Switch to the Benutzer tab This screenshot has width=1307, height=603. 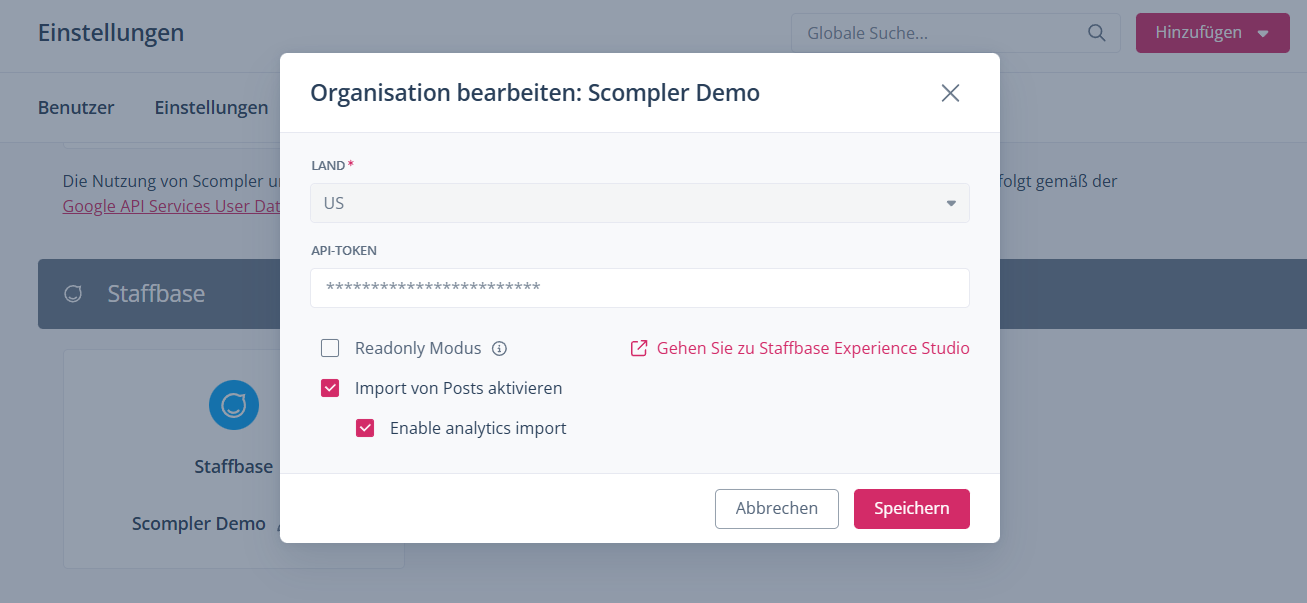tap(76, 107)
